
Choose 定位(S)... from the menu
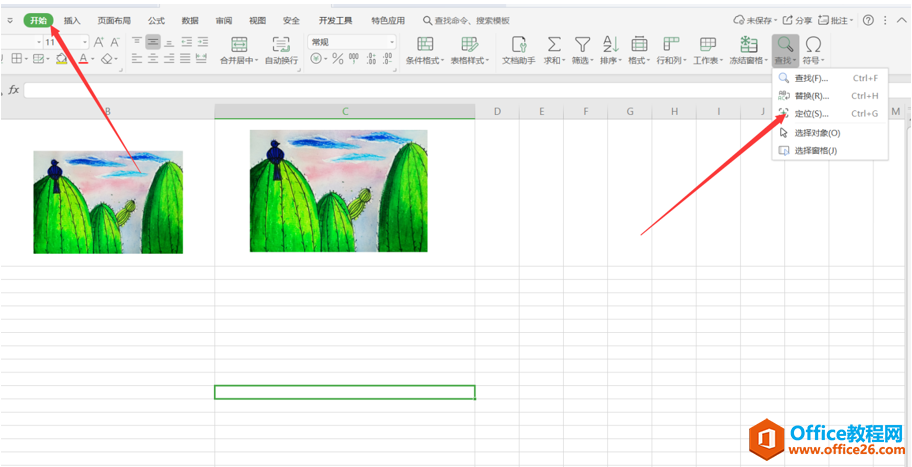pos(830,114)
